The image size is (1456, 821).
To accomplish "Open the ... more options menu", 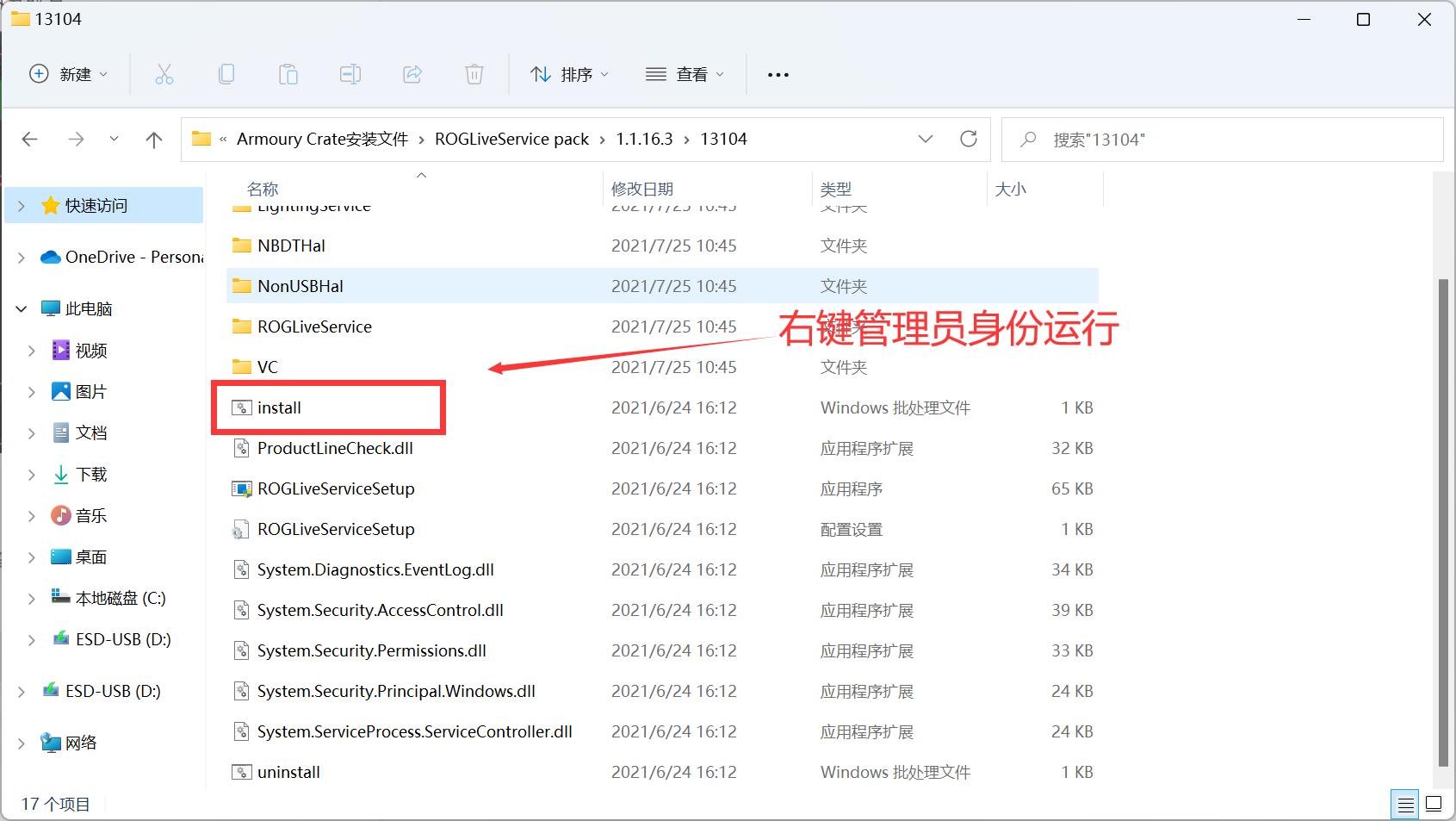I will (x=777, y=74).
